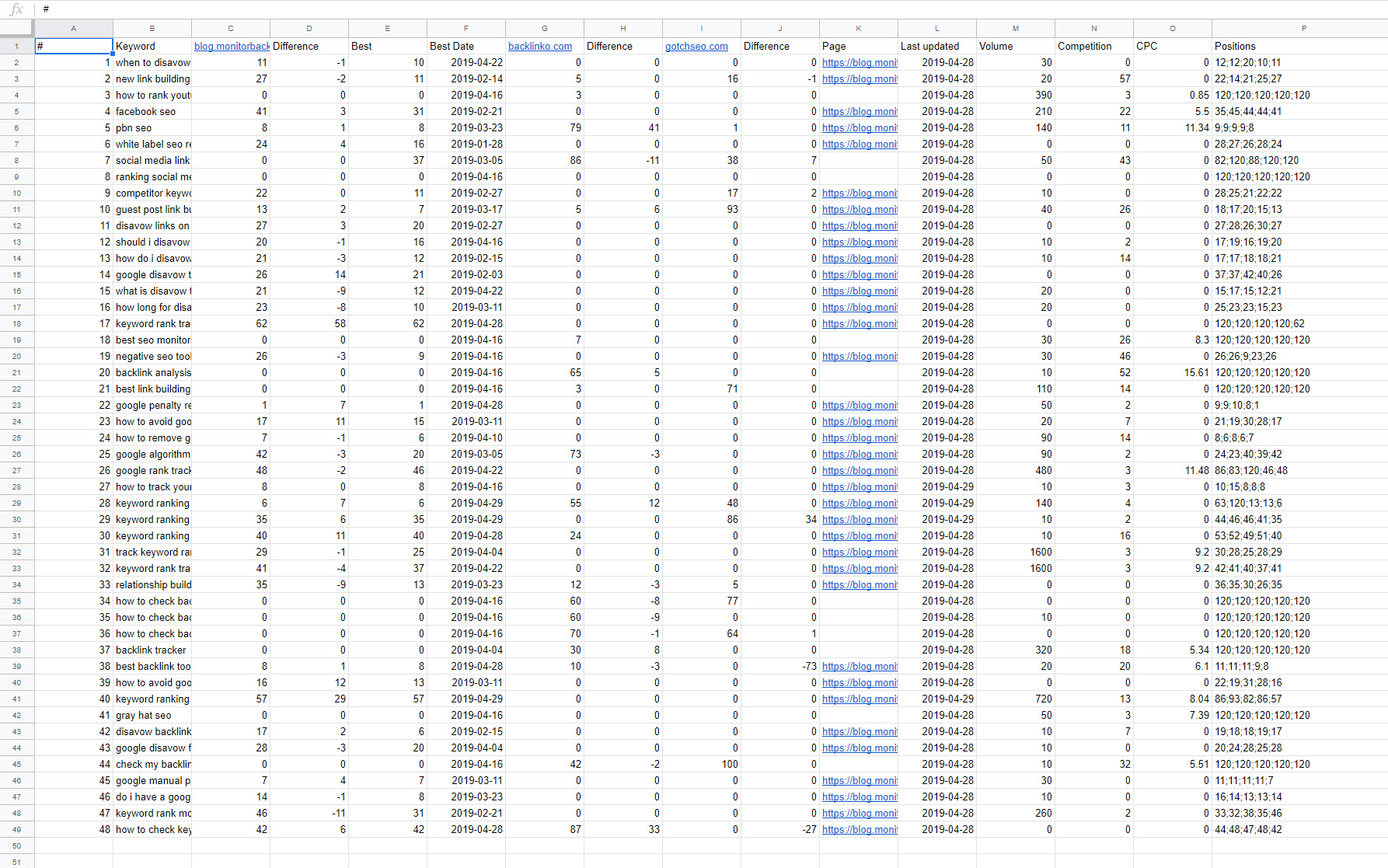
Task: Open the backlinko.com header link
Action: tap(540, 47)
